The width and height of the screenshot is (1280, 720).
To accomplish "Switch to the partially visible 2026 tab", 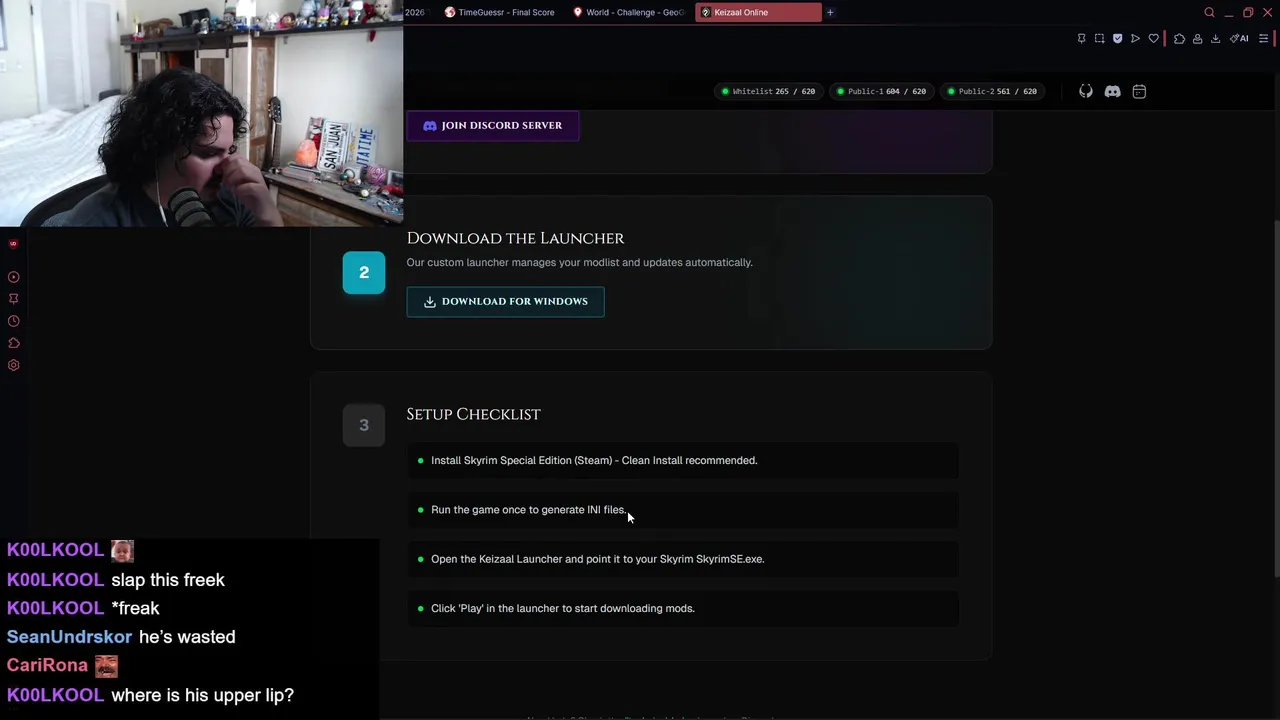I will [x=417, y=12].
